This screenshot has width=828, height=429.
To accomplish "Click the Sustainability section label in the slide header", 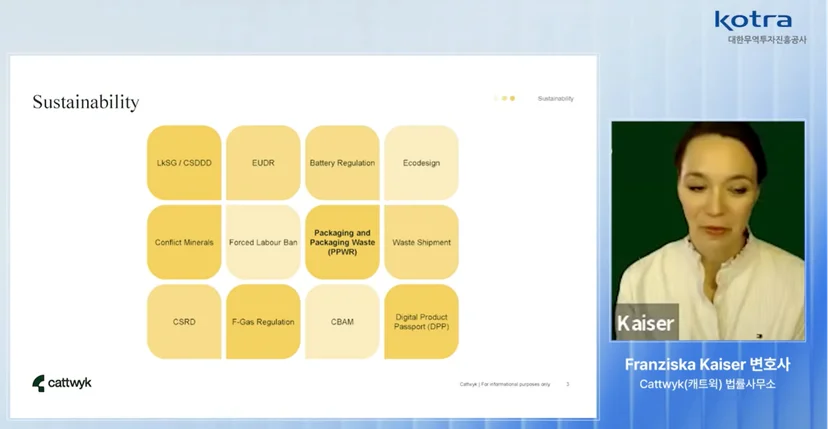I will pyautogui.click(x=556, y=98).
